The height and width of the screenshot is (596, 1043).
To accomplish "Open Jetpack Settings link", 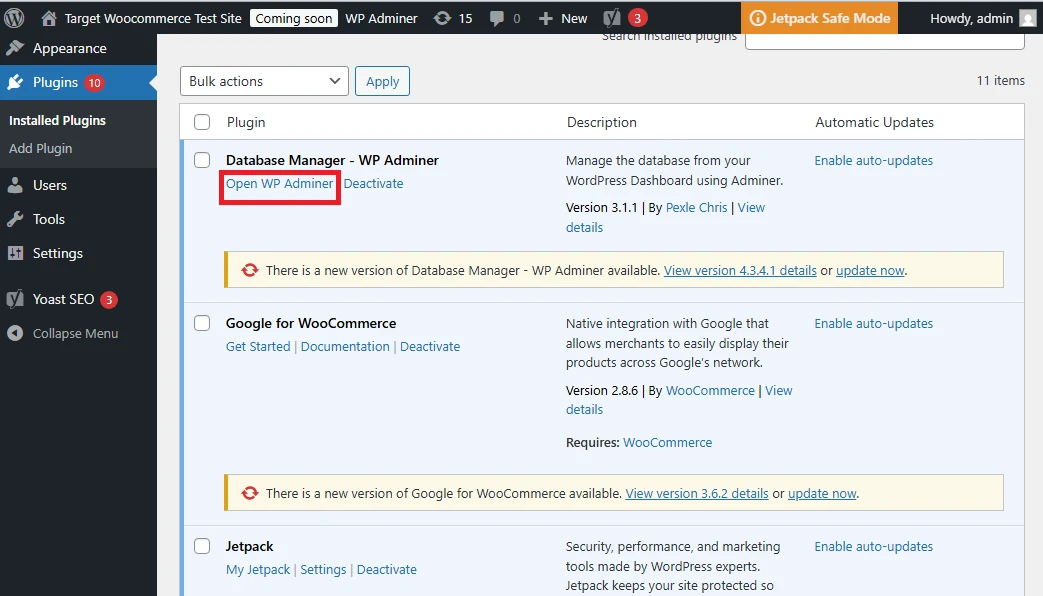I will [323, 569].
